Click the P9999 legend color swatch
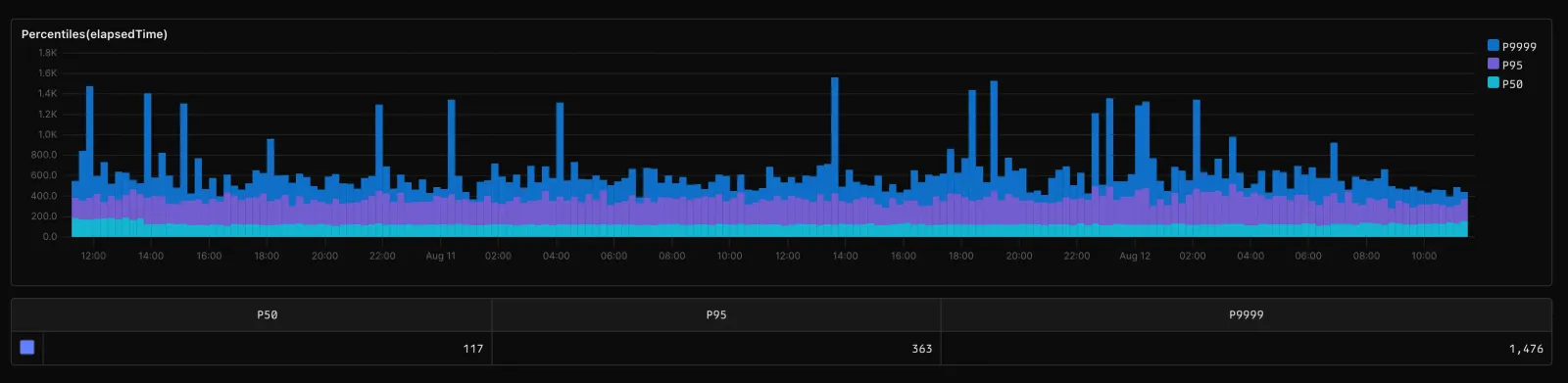The height and width of the screenshot is (383, 1568). pos(1493,45)
